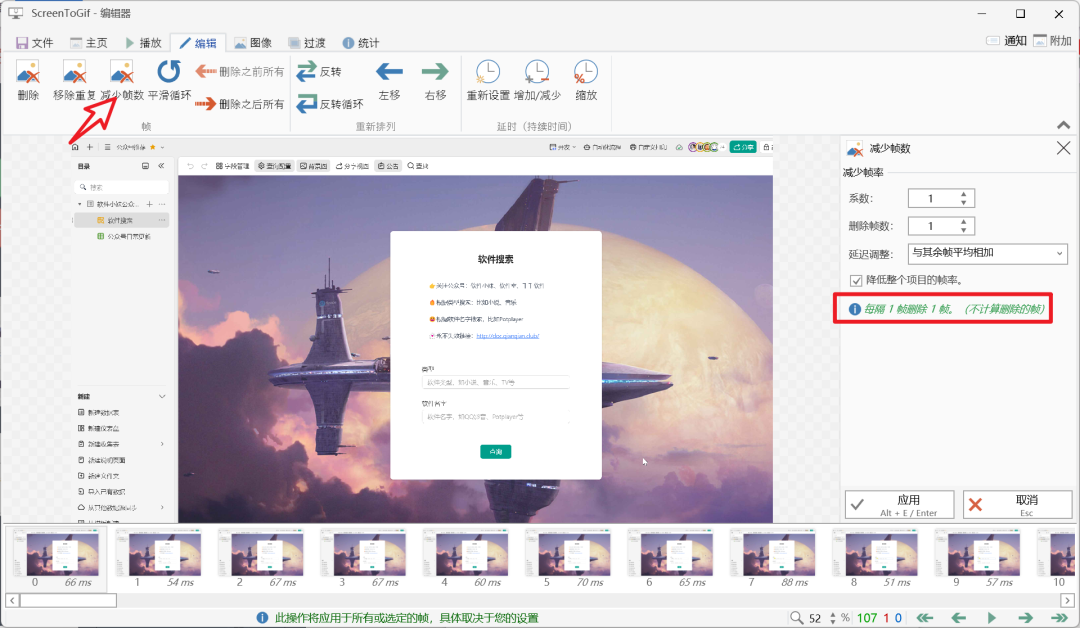Click the 应用 apply button
The width and height of the screenshot is (1080, 628).
[900, 505]
